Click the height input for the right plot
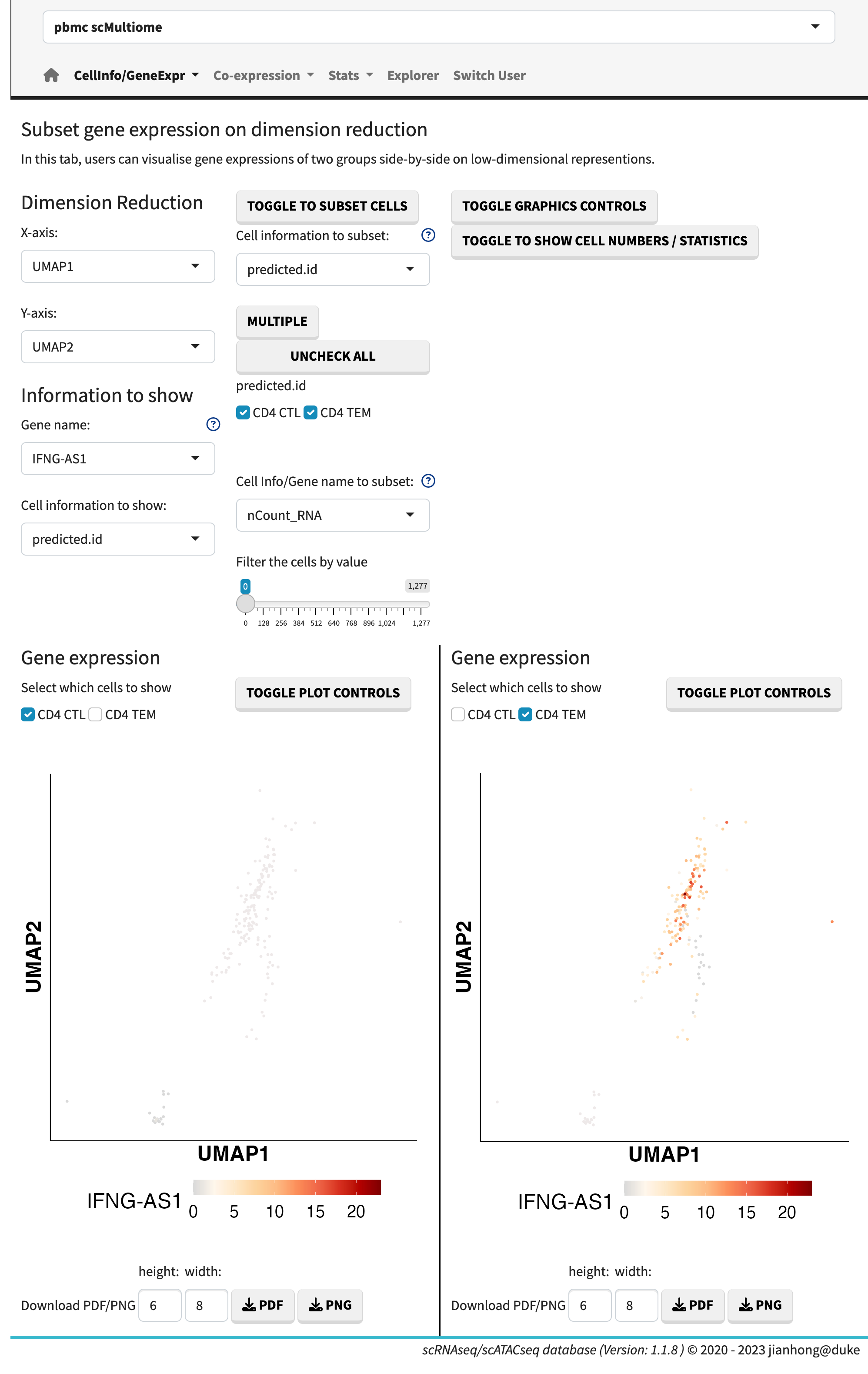The image size is (868, 1374). click(x=590, y=1306)
